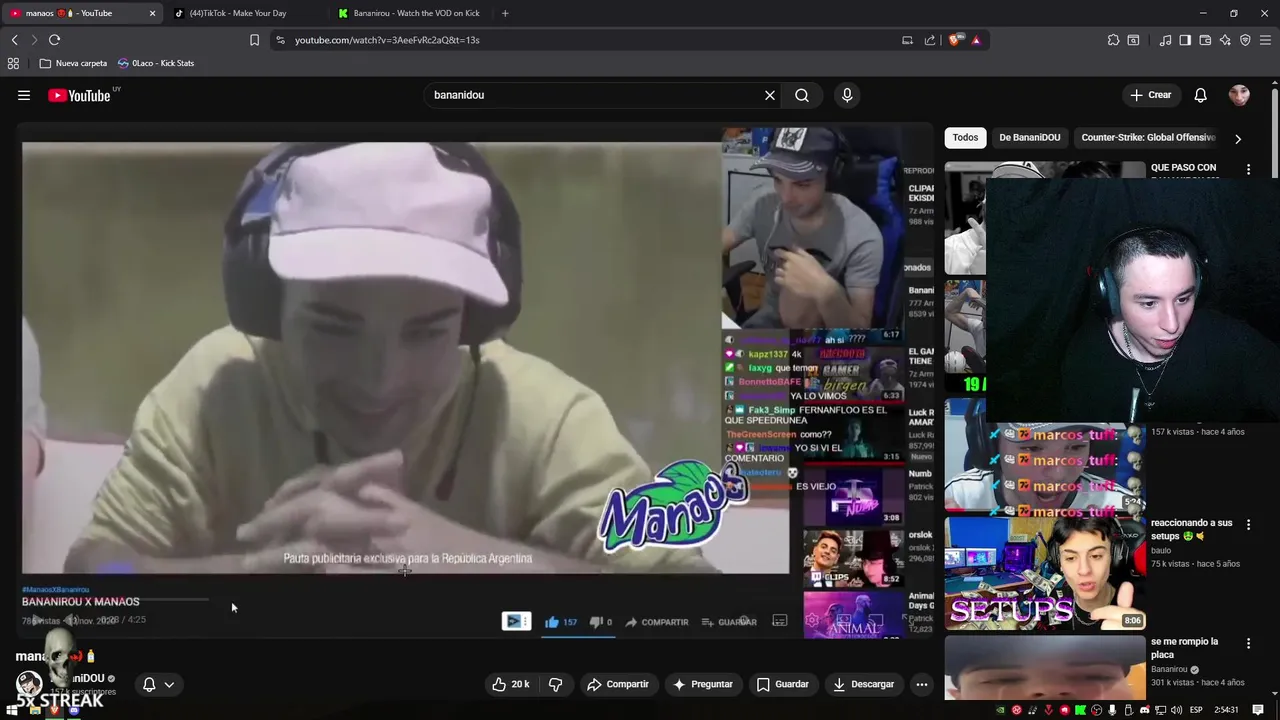Screen dimensions: 1280x720
Task: Open the 'se me rompio la placa' title
Action: [1184, 648]
